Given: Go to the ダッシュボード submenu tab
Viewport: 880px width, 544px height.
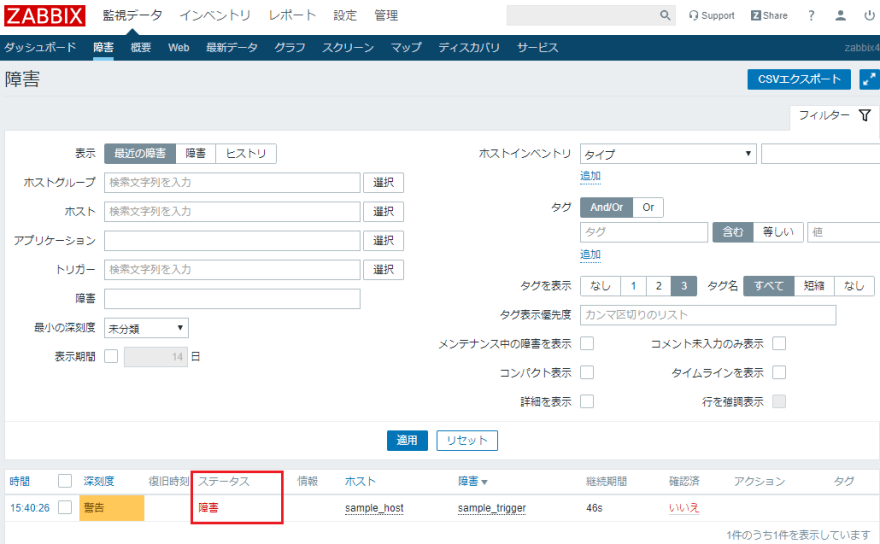Looking at the screenshot, I should 40,48.
